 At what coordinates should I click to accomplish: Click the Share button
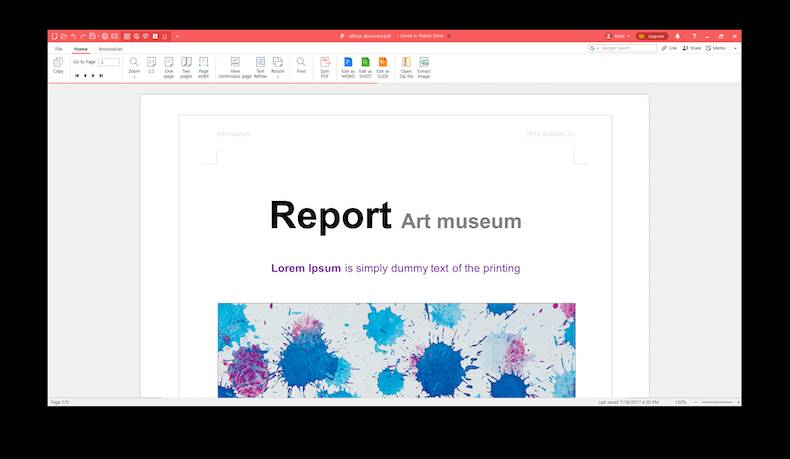tap(691, 48)
